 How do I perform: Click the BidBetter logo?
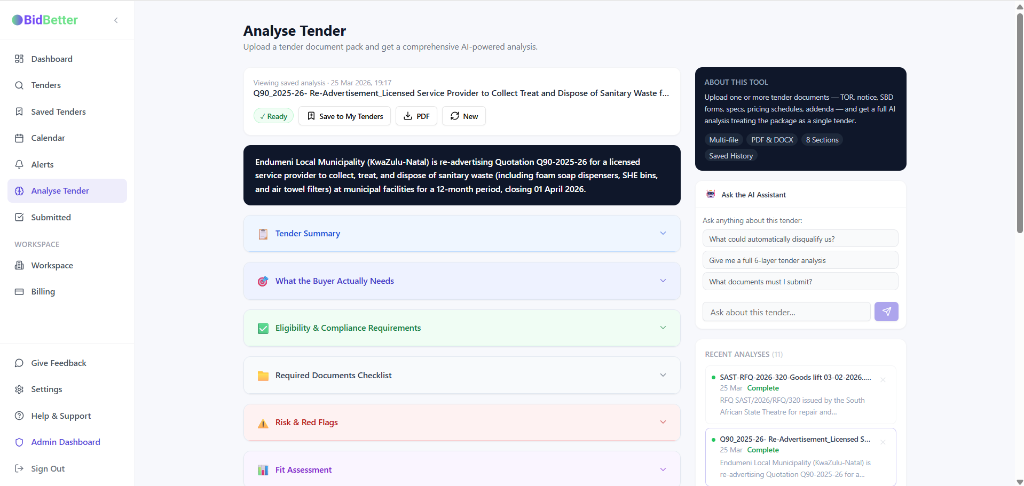click(44, 20)
